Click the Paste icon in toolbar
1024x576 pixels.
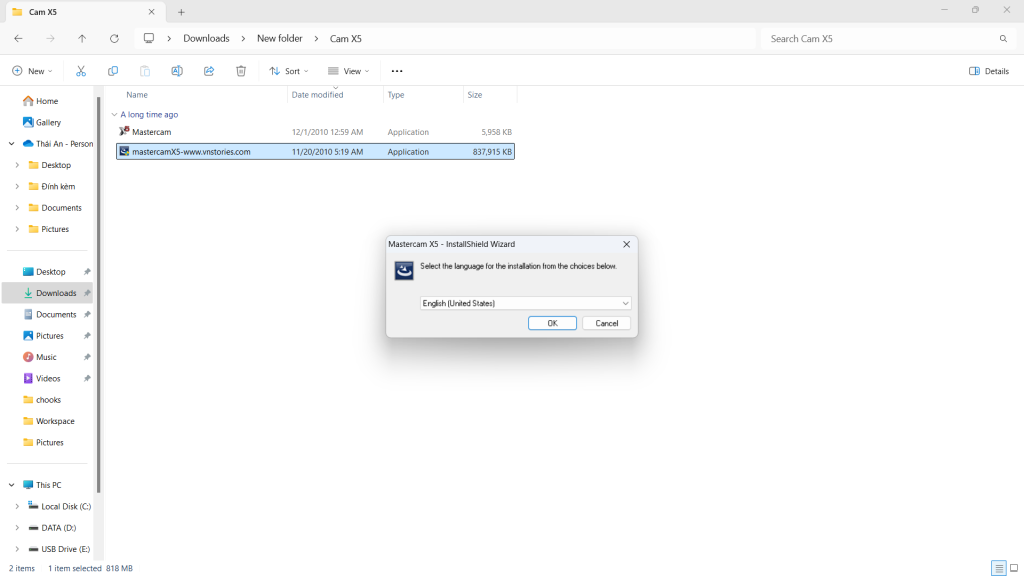tap(145, 71)
